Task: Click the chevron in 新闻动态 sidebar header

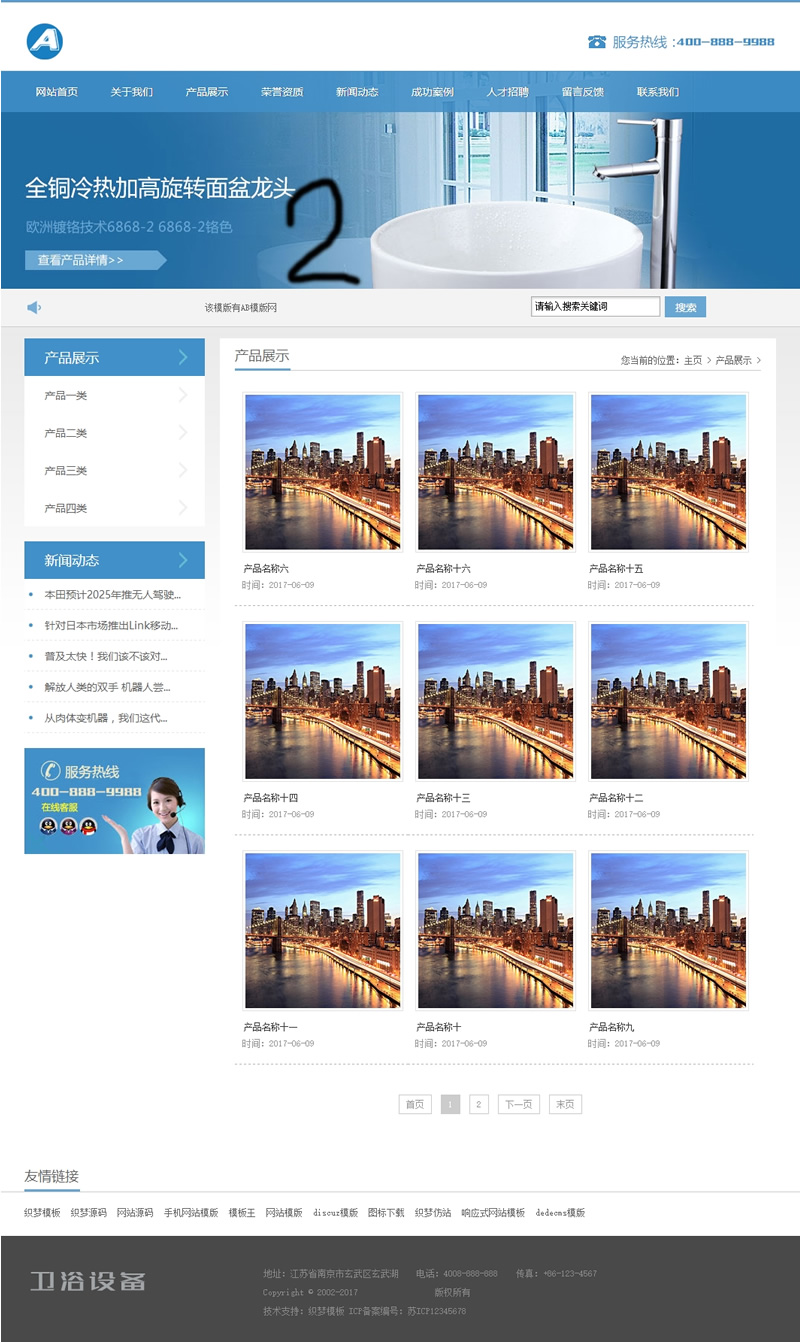Action: pos(183,560)
